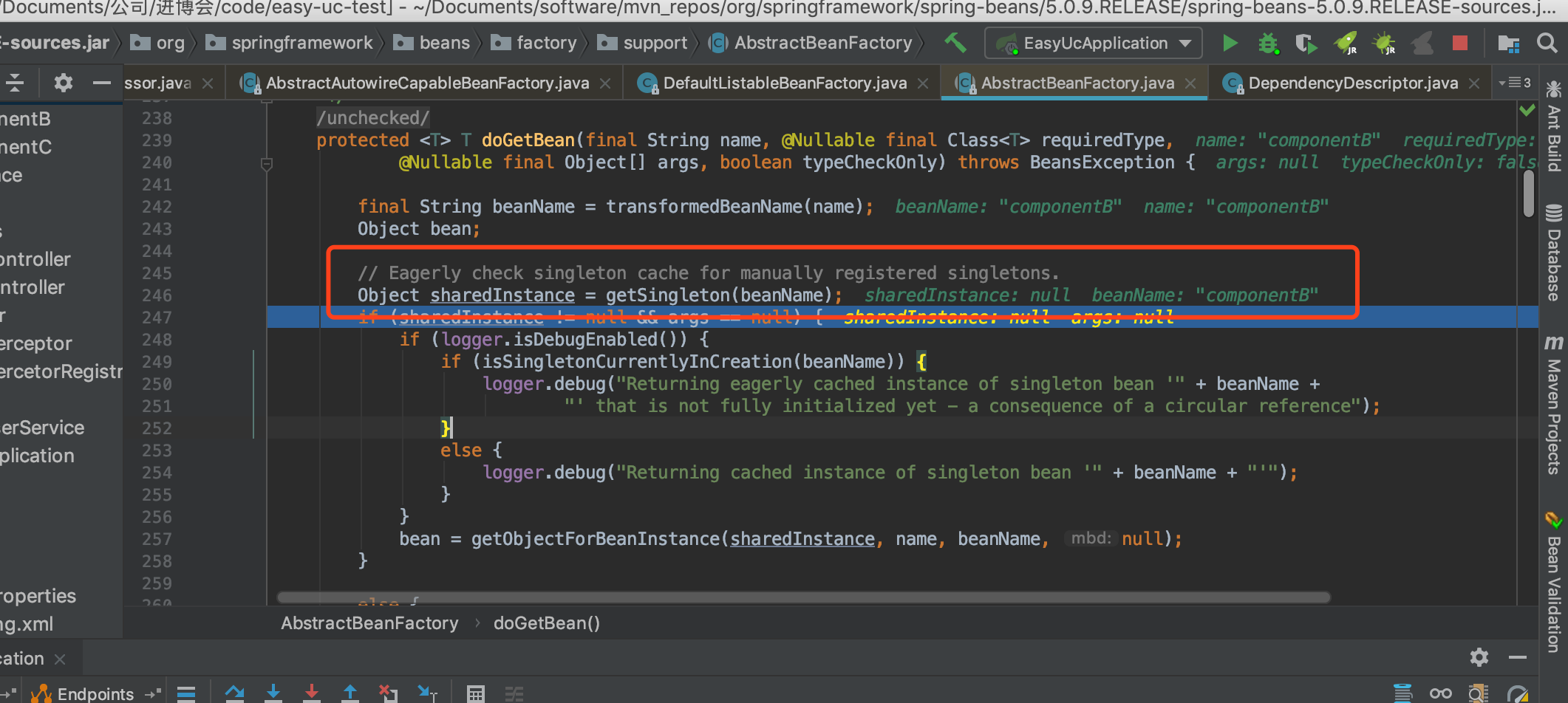Build project with the hammer icon
This screenshot has width=1568, height=703.
click(955, 43)
